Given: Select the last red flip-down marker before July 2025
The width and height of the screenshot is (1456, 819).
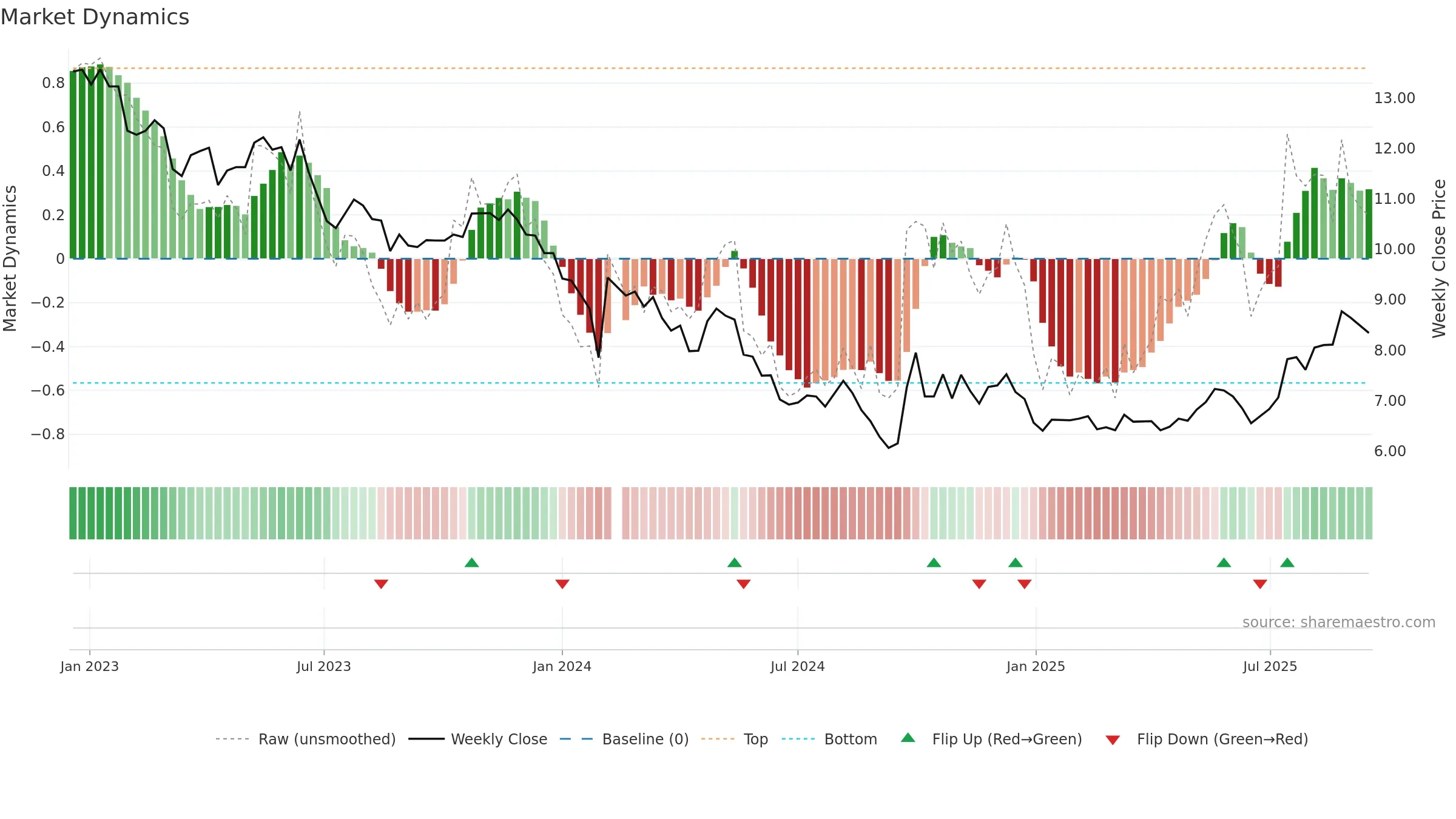Looking at the screenshot, I should pyautogui.click(x=1260, y=584).
